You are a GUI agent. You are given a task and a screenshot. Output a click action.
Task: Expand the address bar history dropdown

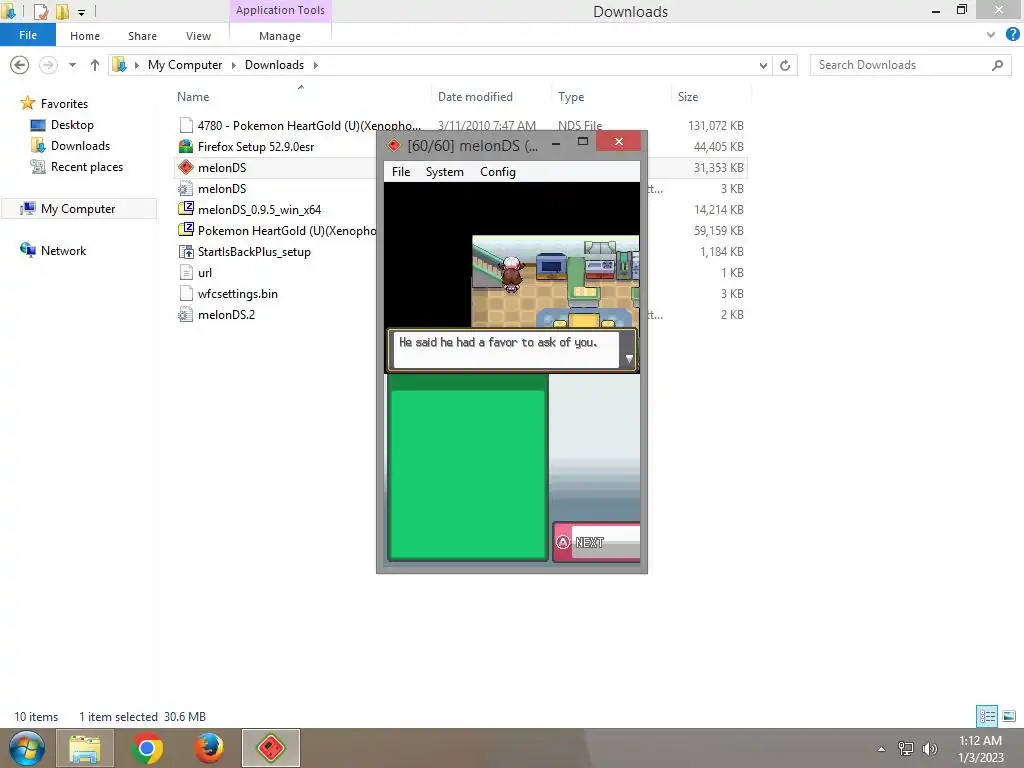tap(763, 65)
